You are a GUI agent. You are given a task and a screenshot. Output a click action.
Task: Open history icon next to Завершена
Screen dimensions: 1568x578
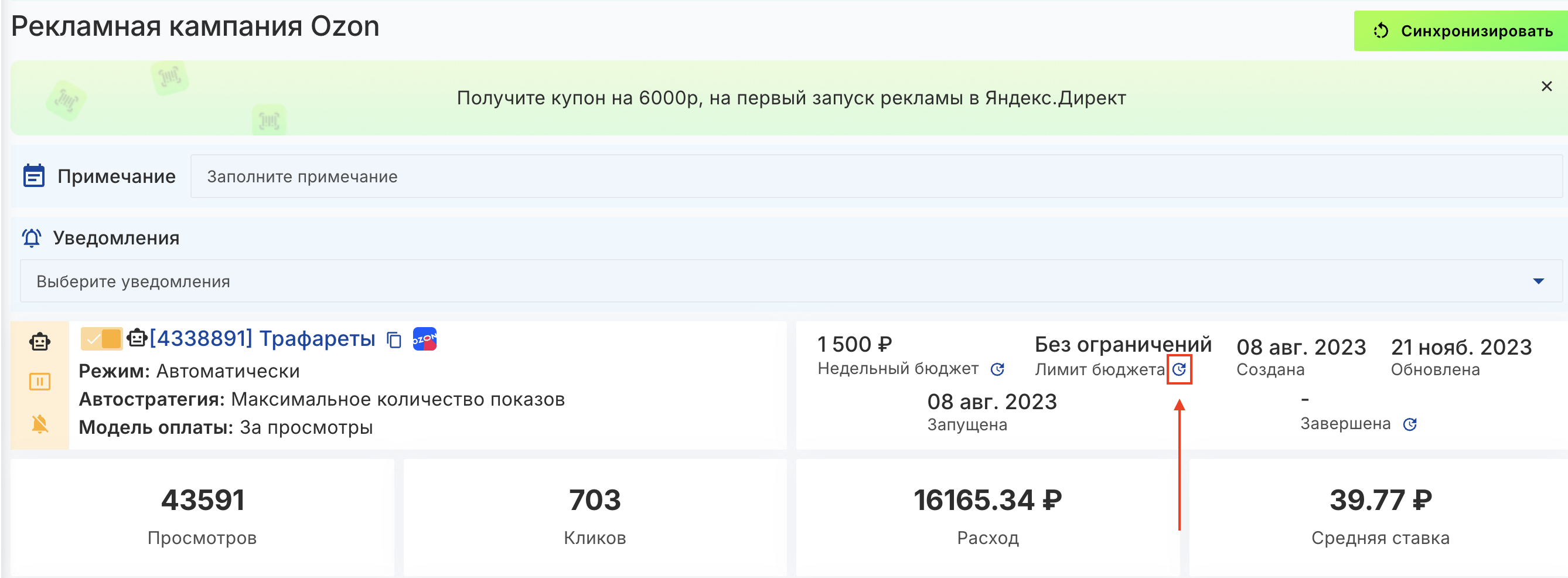pos(1410,424)
